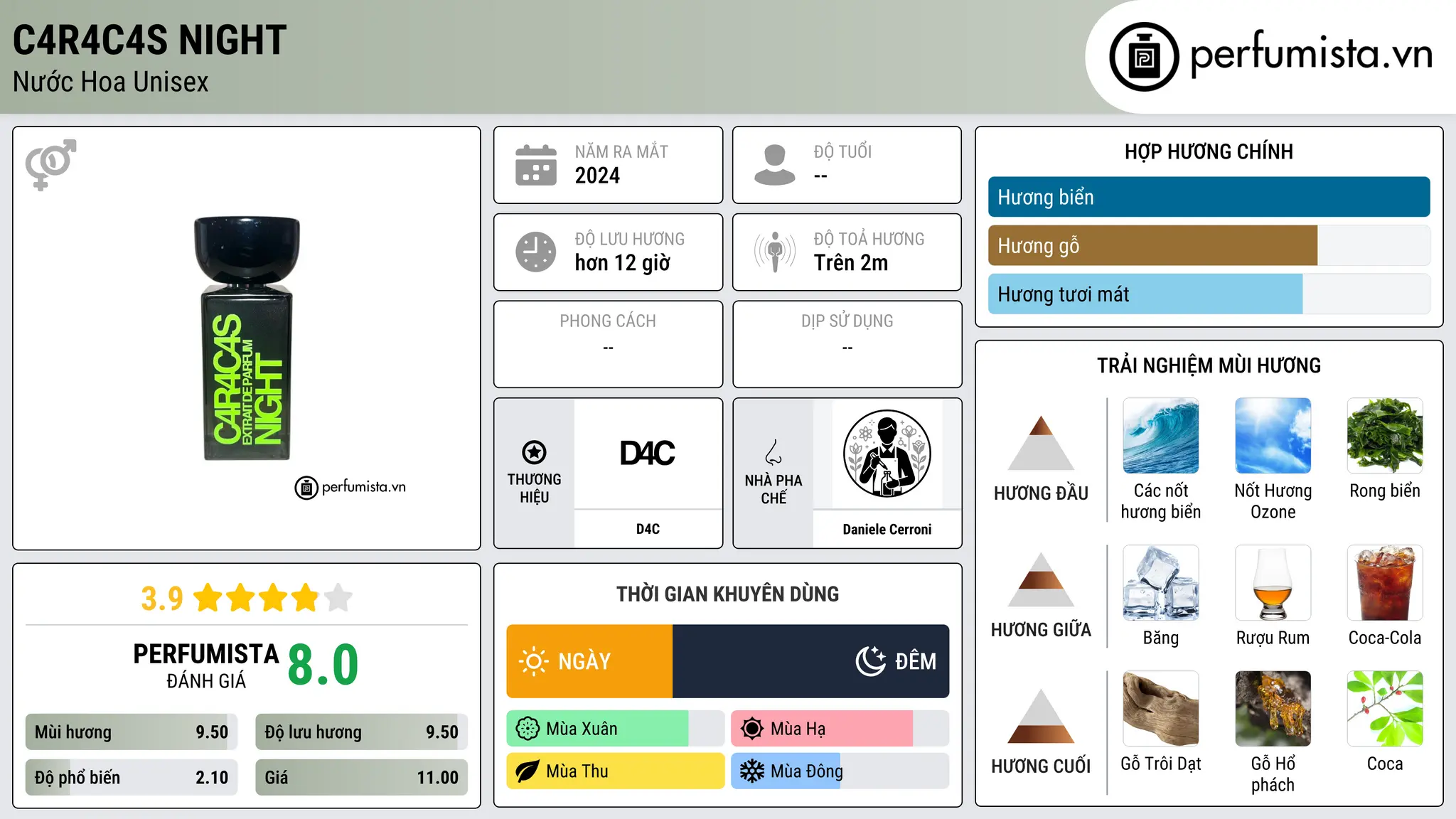Select the Ngày daytime segment
This screenshot has width=1456, height=819.
coord(589,661)
